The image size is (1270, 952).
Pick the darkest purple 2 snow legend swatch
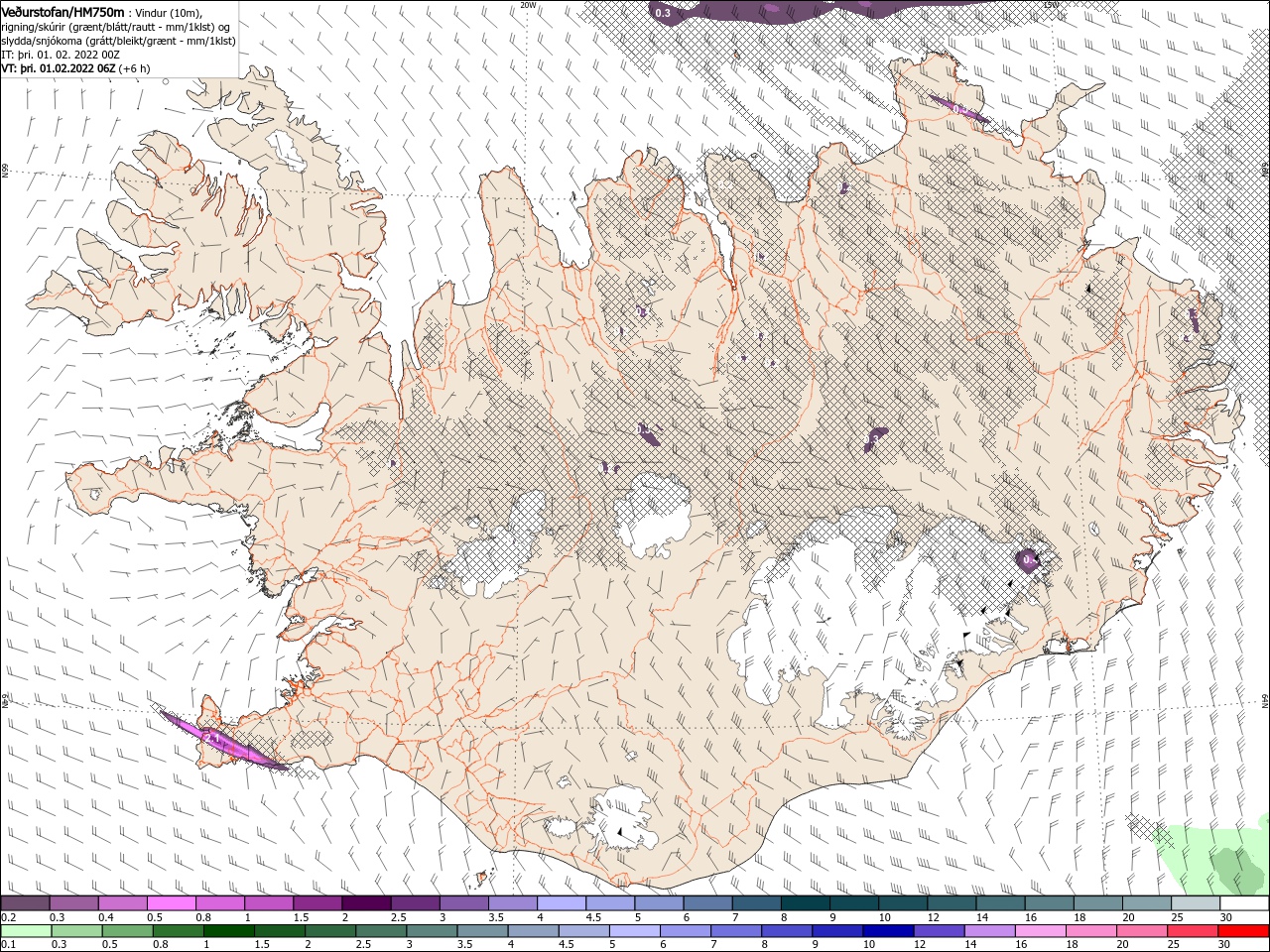[x=366, y=903]
